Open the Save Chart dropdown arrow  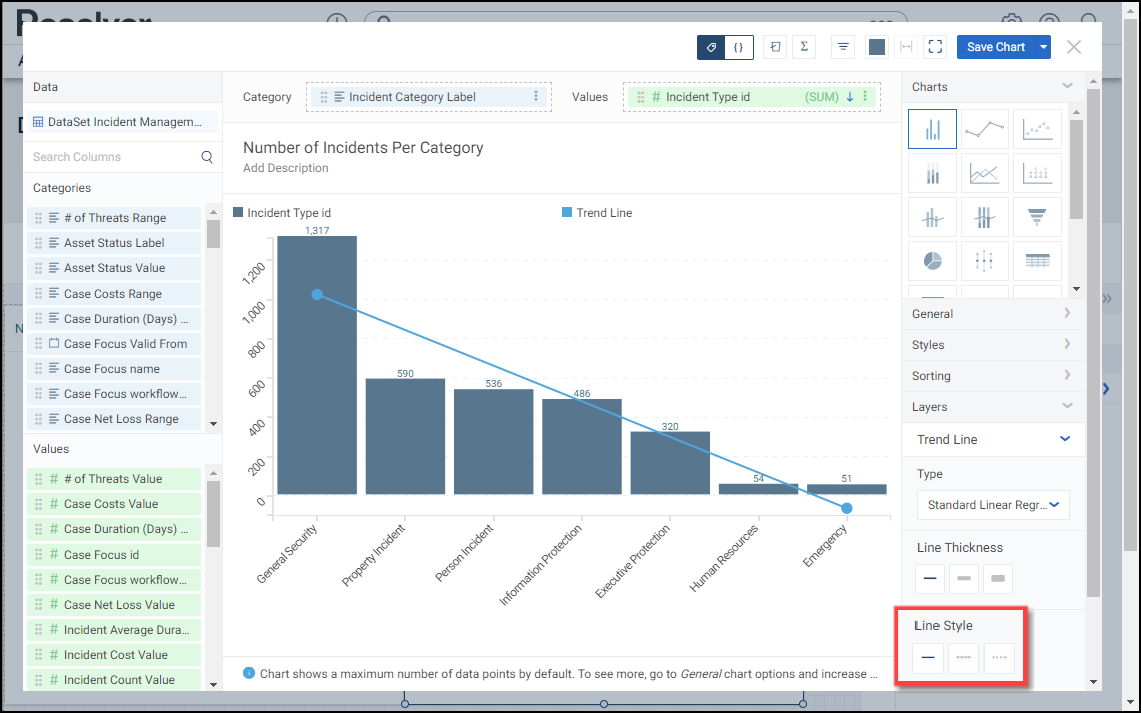(x=1044, y=47)
